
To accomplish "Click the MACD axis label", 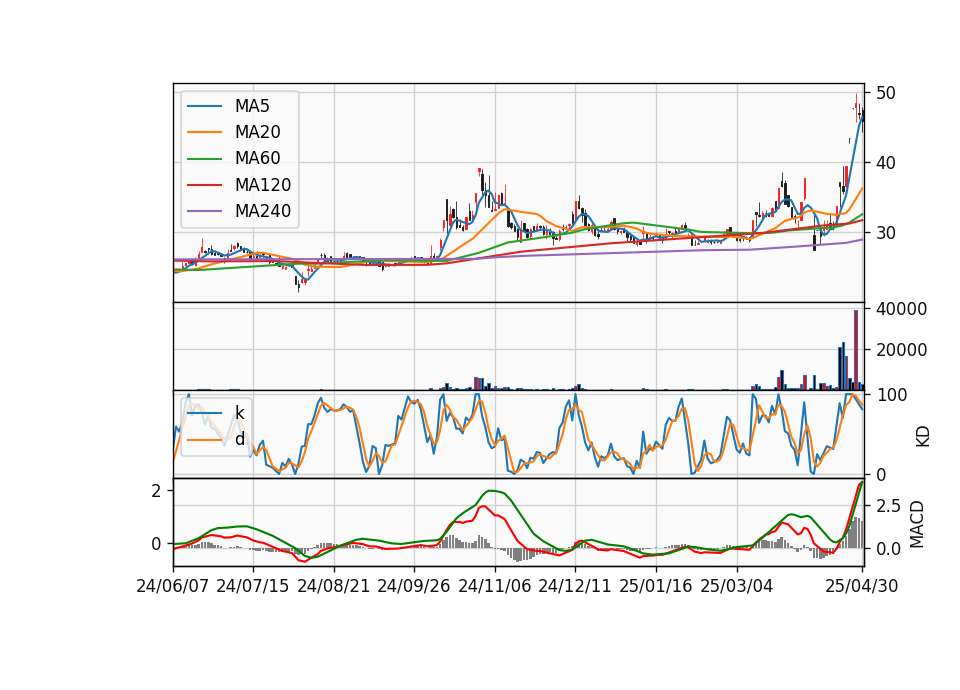I will pyautogui.click(x=917, y=524).
